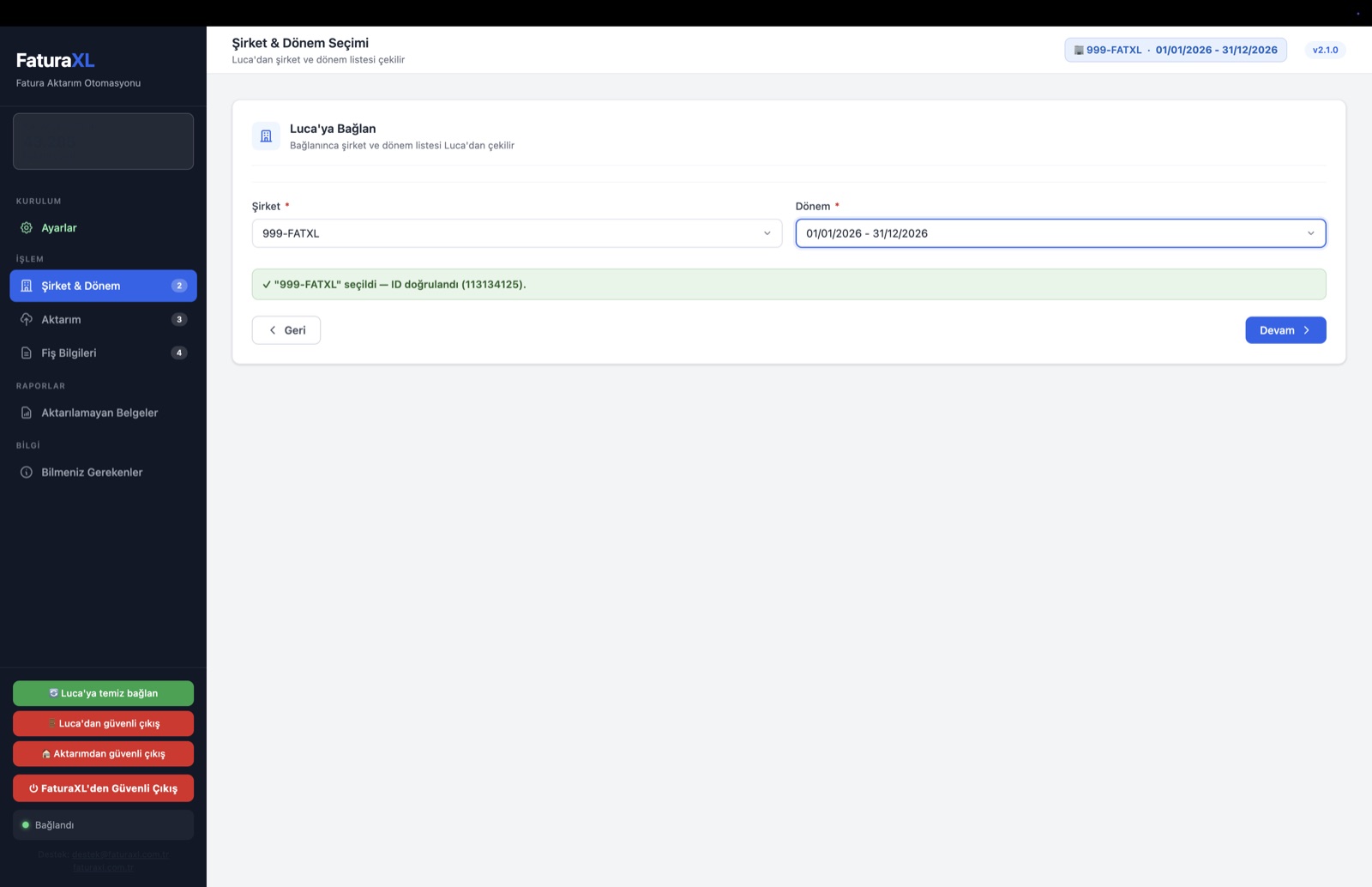Continue with the Devam button
This screenshot has height=887, width=1372.
point(1285,330)
